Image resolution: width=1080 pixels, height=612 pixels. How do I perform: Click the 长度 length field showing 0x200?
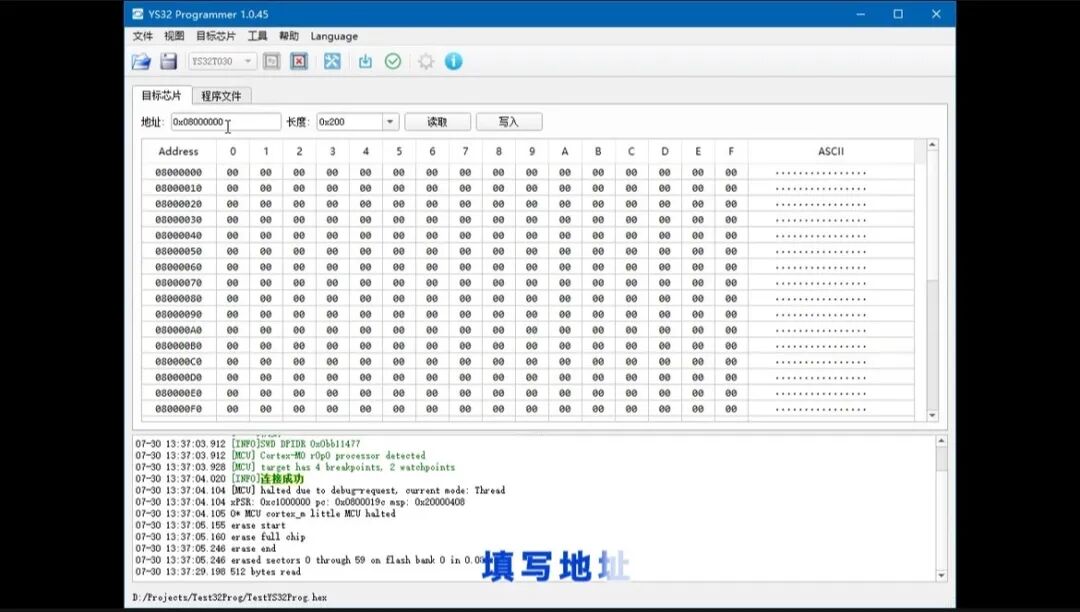click(x=349, y=122)
